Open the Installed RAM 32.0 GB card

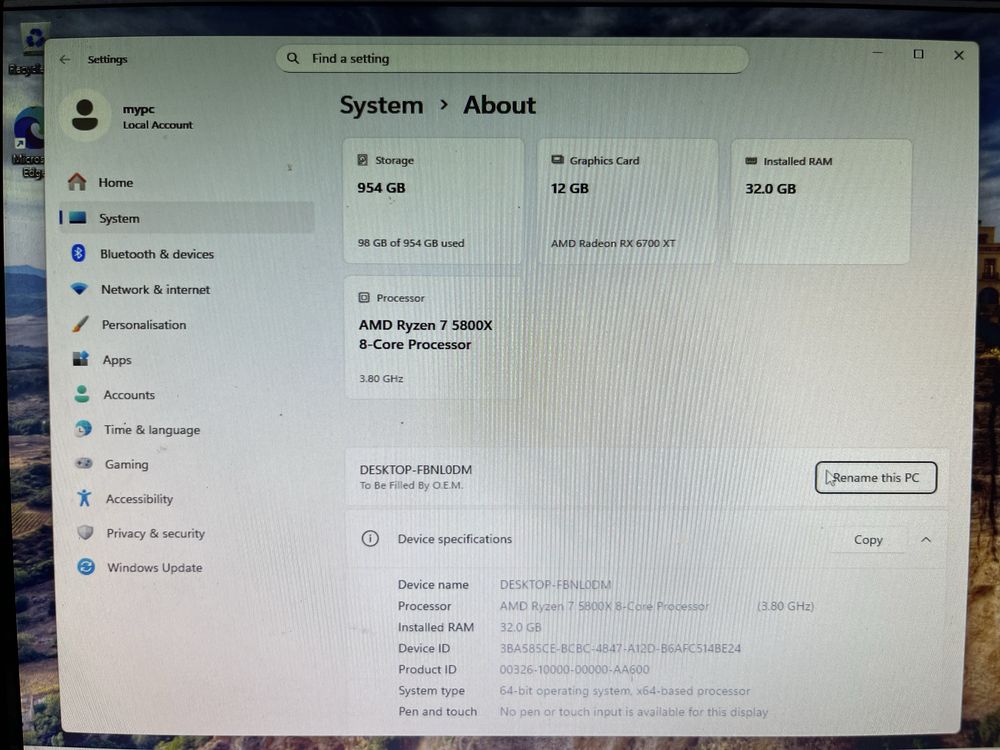click(x=821, y=202)
